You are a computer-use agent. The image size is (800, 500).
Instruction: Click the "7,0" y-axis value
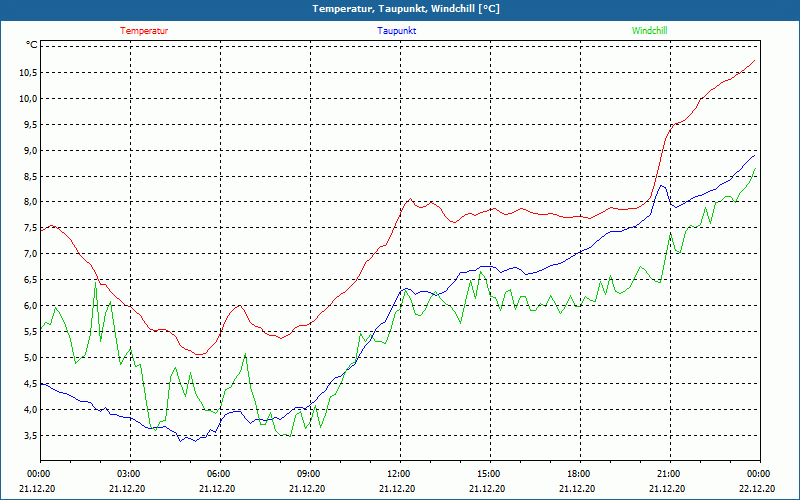30,254
